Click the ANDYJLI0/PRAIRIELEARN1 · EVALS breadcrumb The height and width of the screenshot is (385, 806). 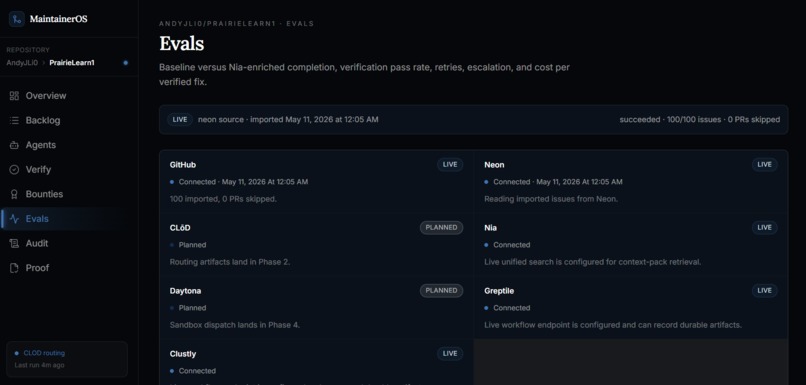pos(236,24)
